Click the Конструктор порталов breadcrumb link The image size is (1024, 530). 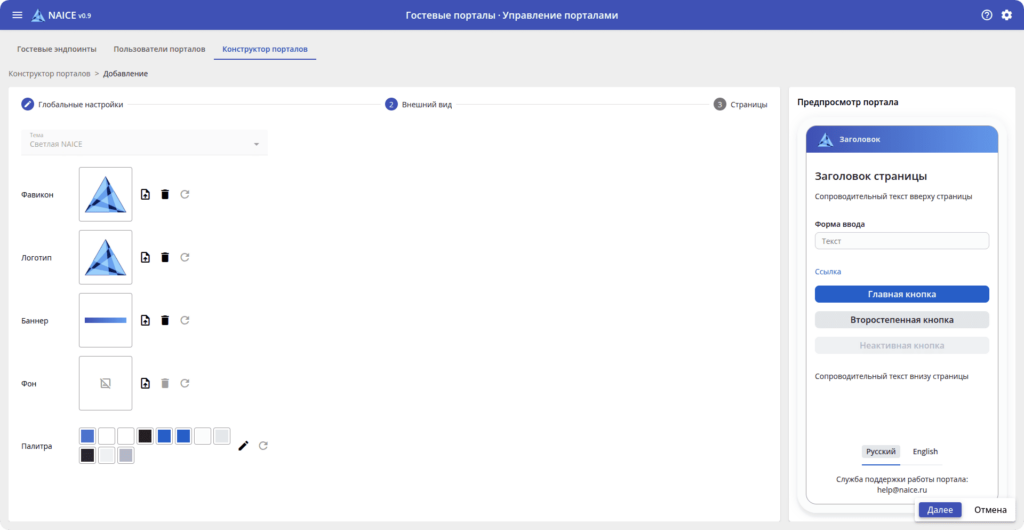click(49, 74)
